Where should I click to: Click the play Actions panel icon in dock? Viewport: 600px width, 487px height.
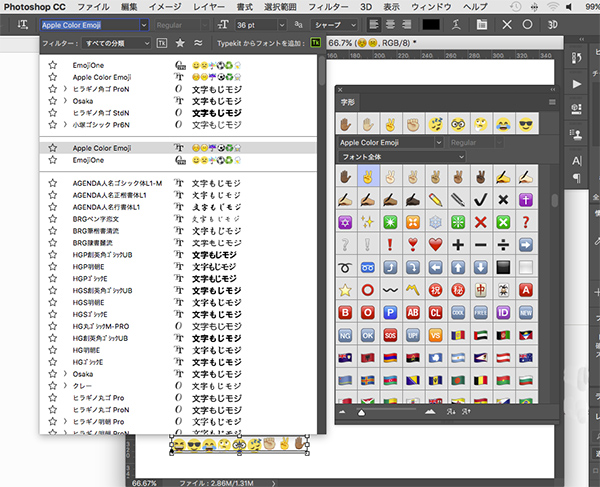576,84
